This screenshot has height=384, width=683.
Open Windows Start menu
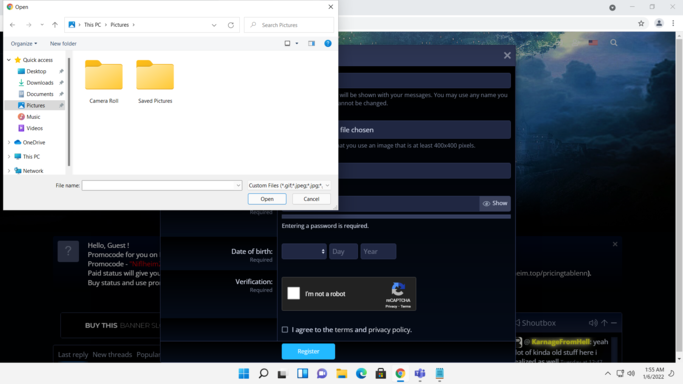point(244,373)
